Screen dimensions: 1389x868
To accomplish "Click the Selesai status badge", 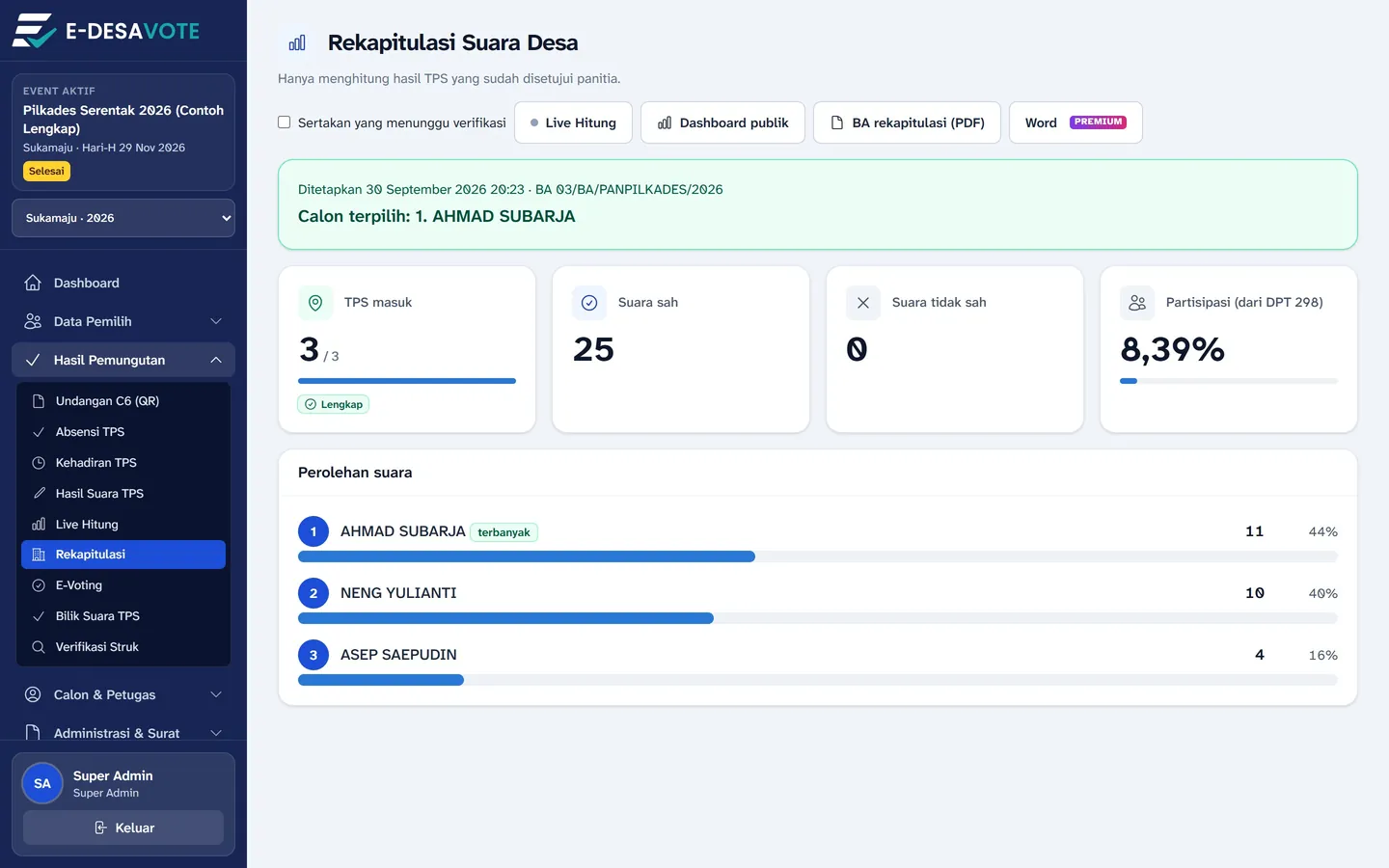I will [46, 172].
